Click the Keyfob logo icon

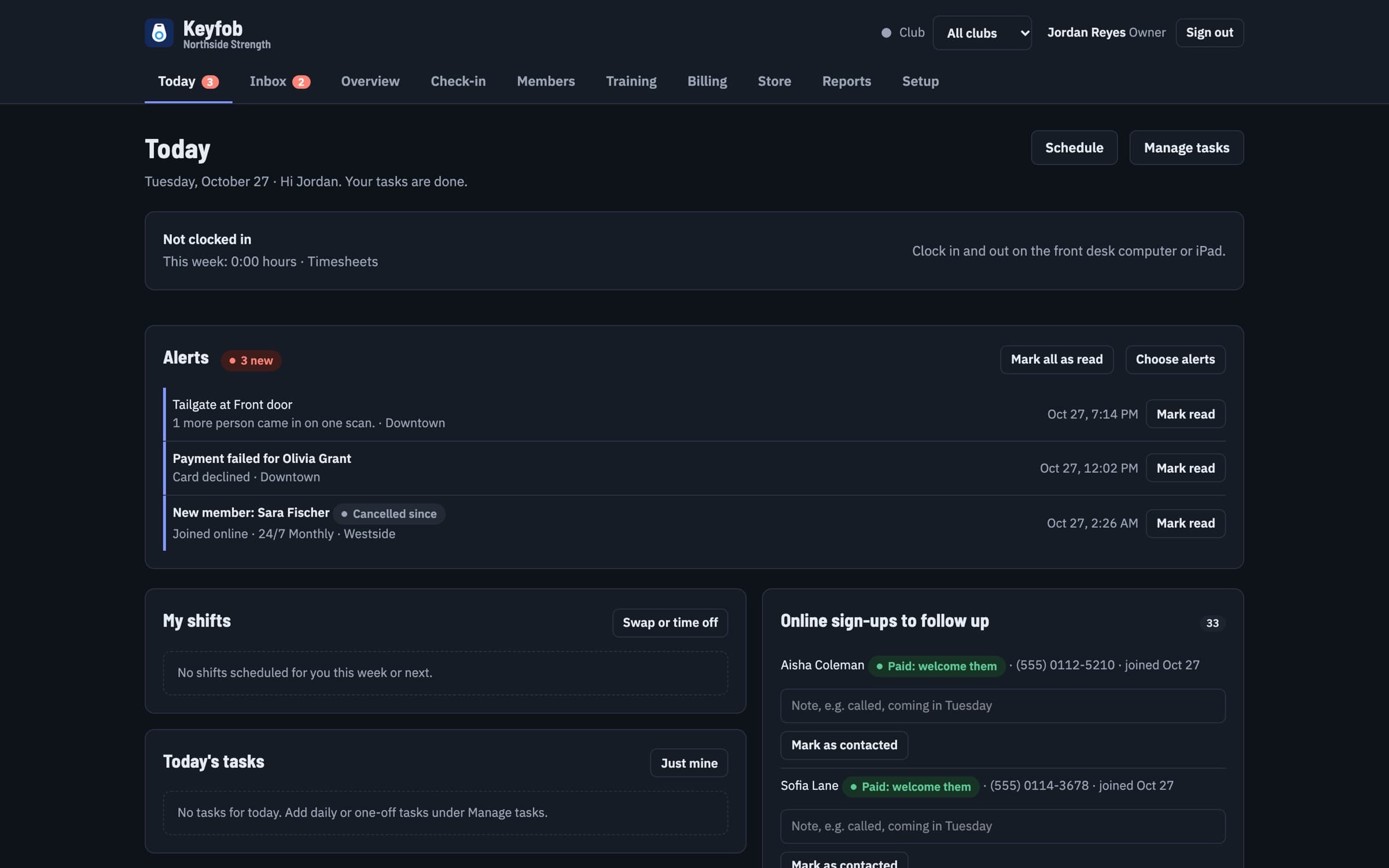159,33
